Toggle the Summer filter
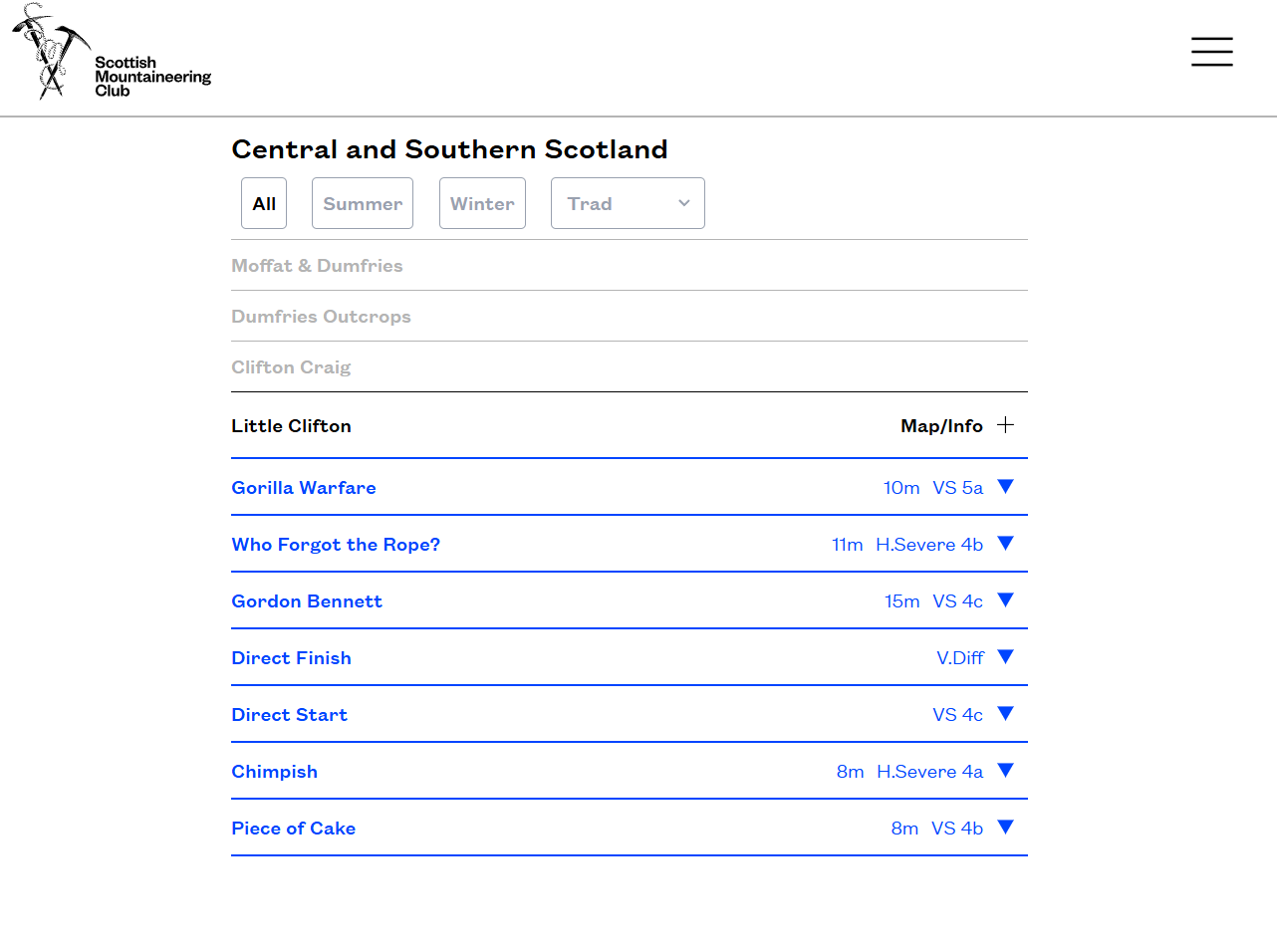The width and height of the screenshot is (1277, 952). pyautogui.click(x=363, y=203)
